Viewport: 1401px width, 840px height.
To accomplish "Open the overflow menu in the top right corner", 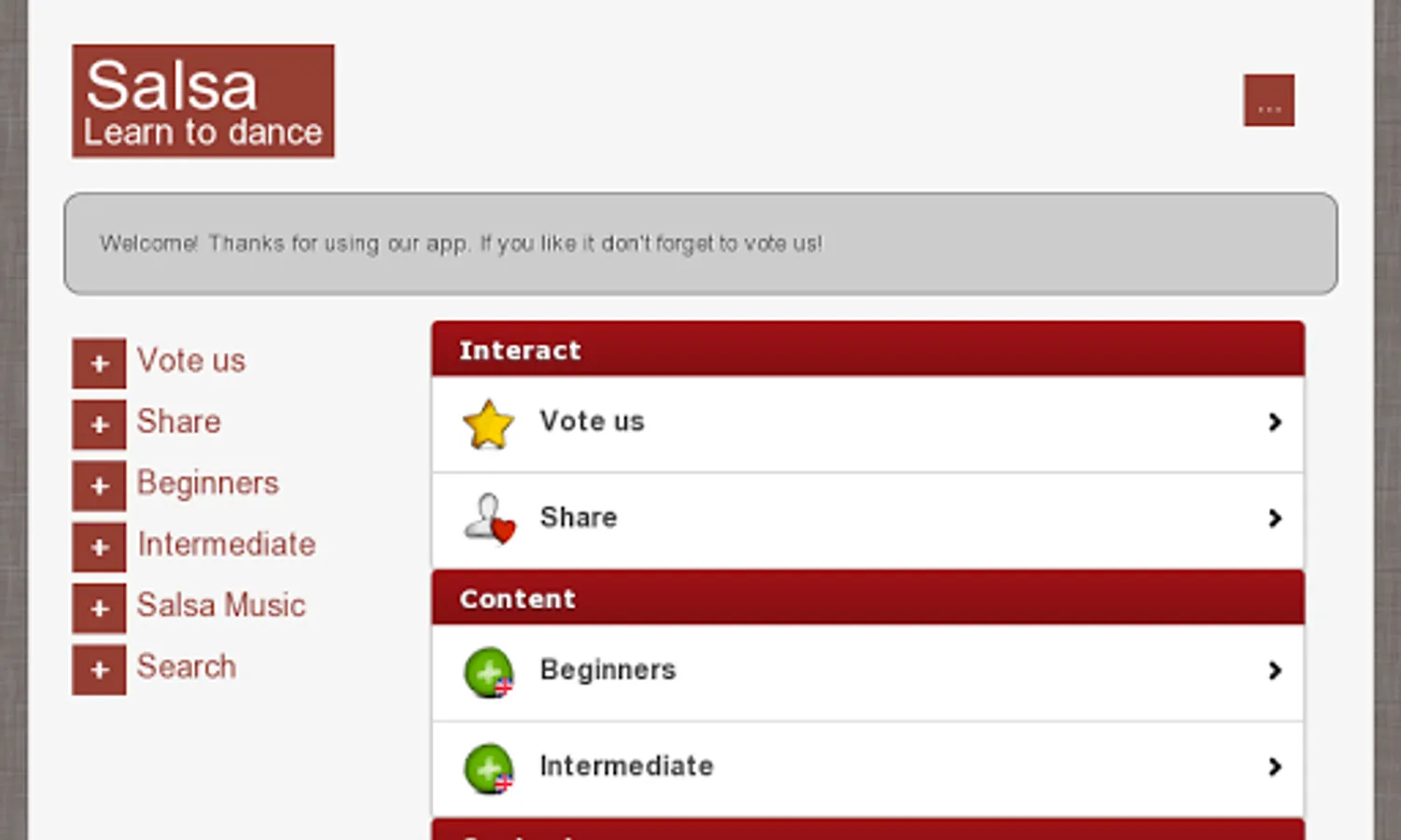I will [1268, 102].
